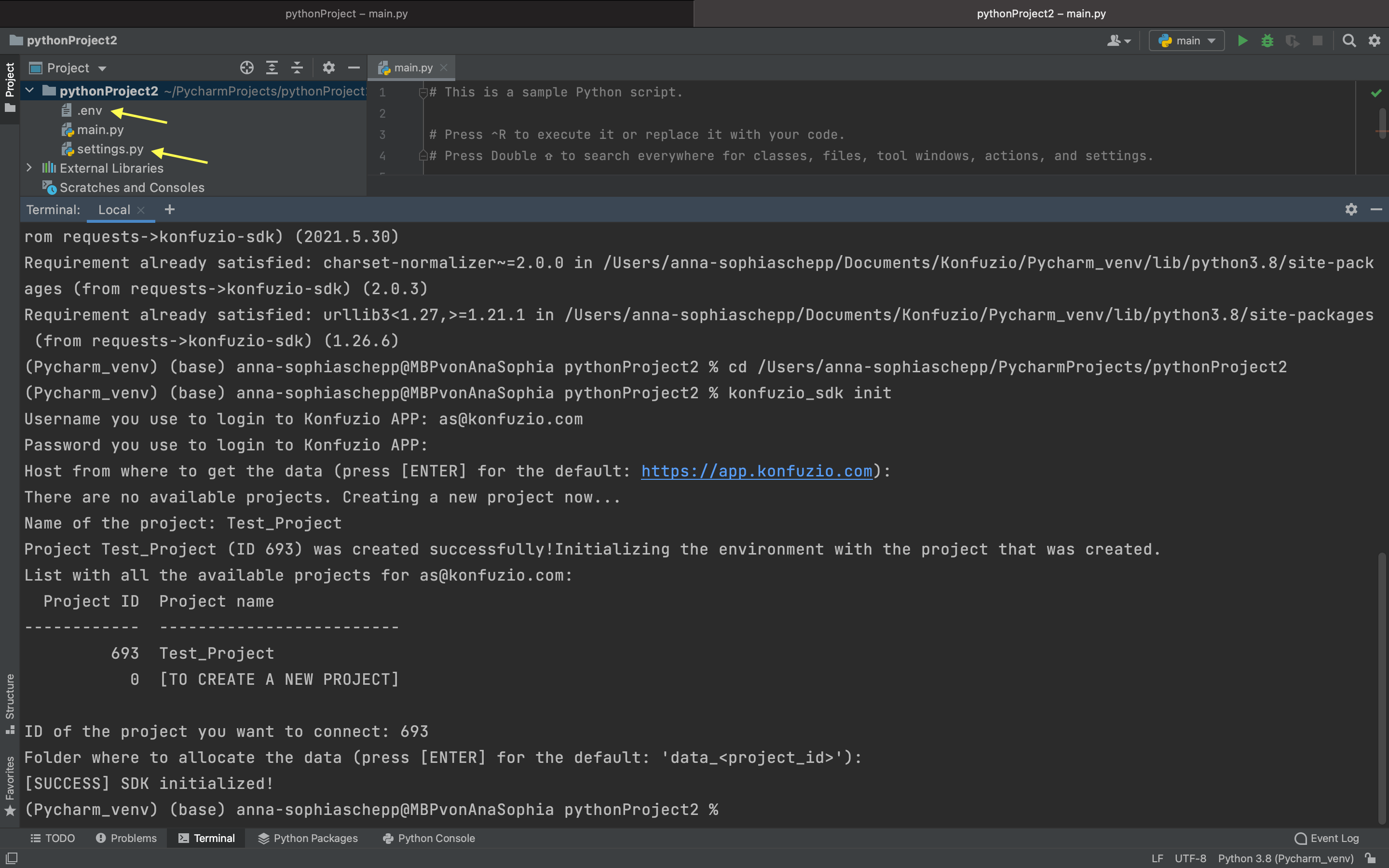Click the terminal vertical scrollbar
The height and width of the screenshot is (868, 1389).
(x=1383, y=688)
